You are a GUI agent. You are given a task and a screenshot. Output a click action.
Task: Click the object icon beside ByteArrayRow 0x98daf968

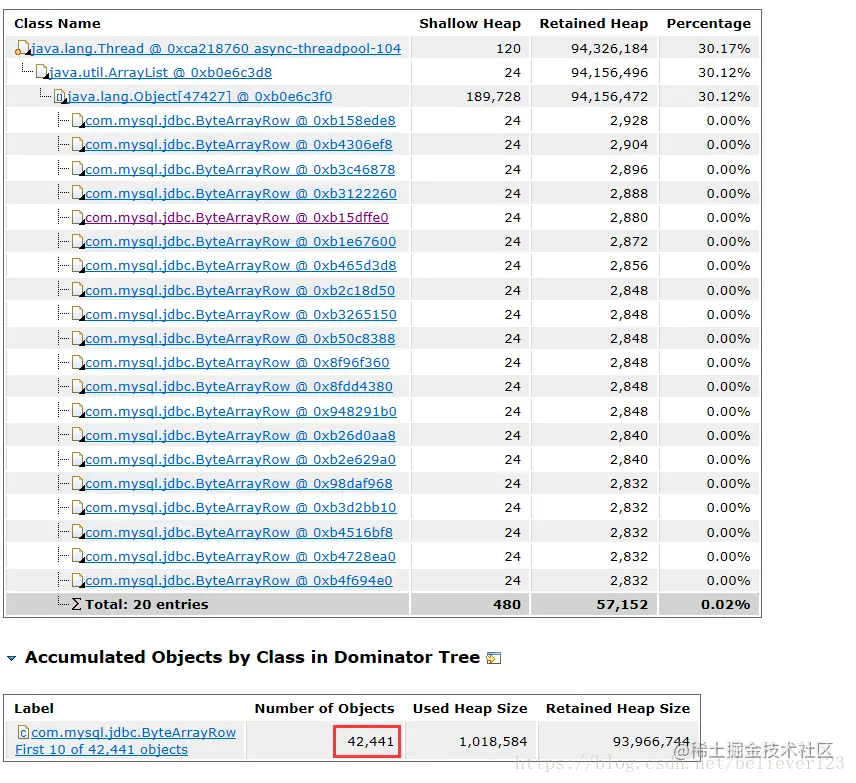pos(78,484)
